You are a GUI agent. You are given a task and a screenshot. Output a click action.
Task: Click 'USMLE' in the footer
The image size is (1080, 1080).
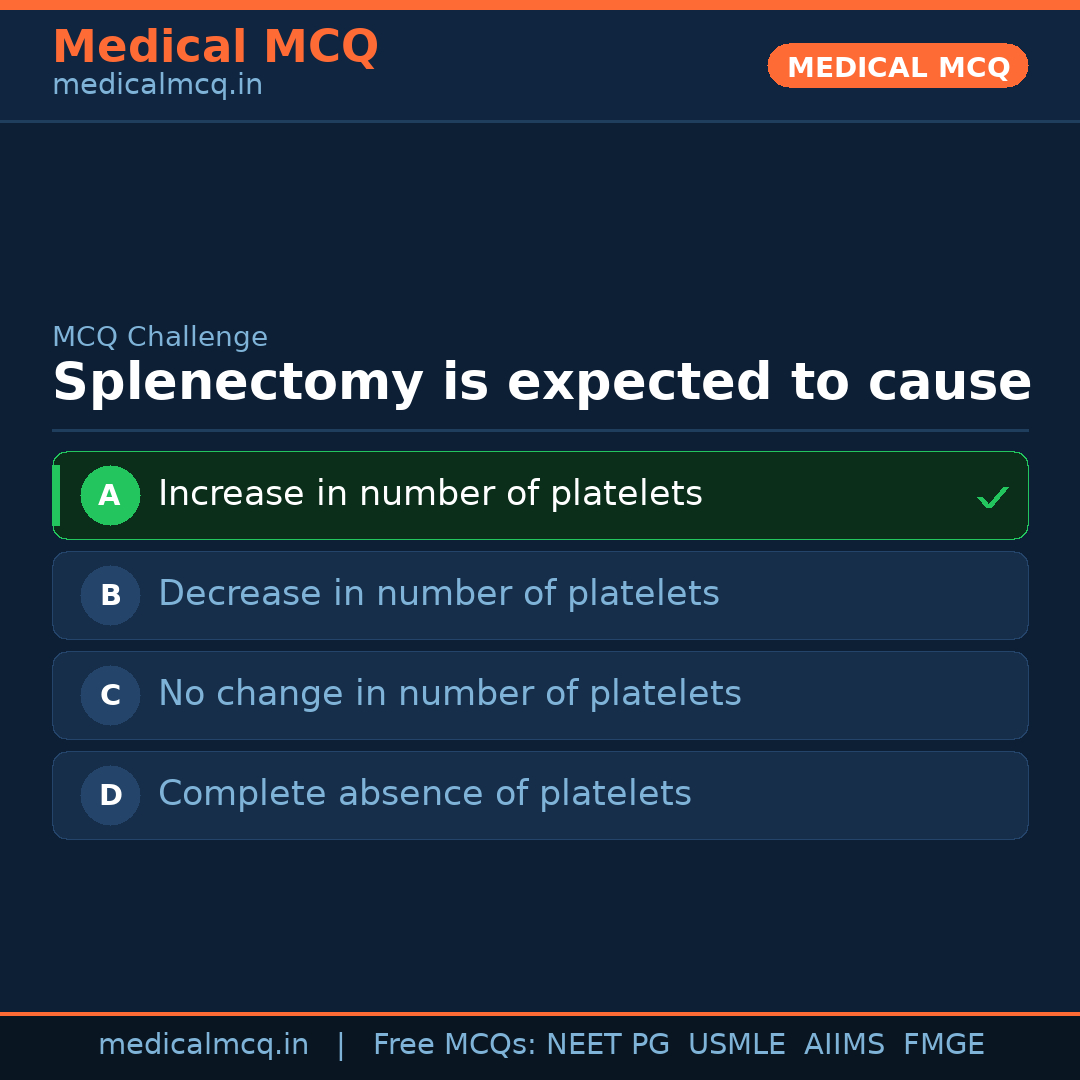coord(736,1045)
